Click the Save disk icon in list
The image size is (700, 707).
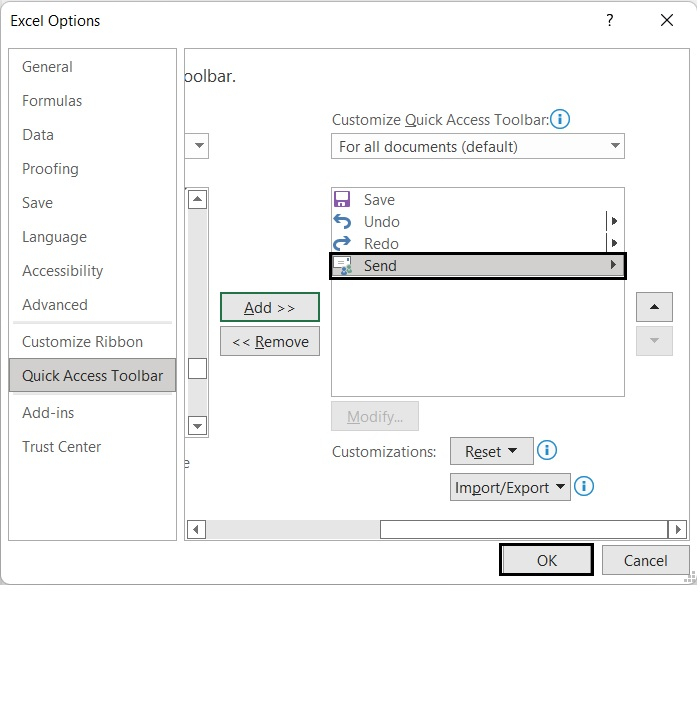(342, 200)
